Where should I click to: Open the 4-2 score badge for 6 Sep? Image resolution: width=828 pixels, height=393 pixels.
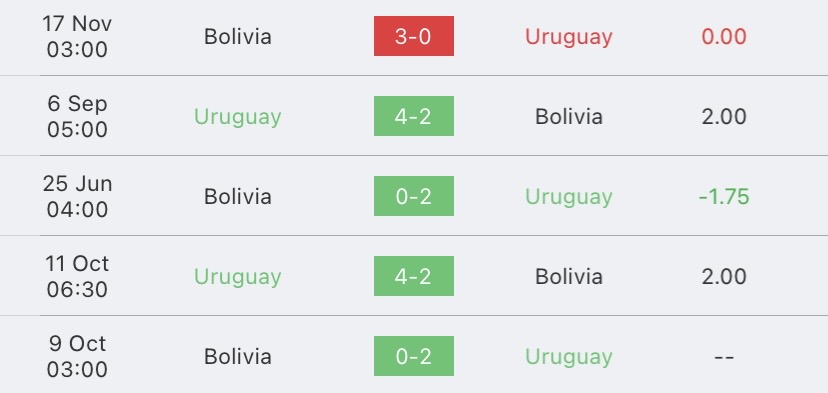(413, 116)
